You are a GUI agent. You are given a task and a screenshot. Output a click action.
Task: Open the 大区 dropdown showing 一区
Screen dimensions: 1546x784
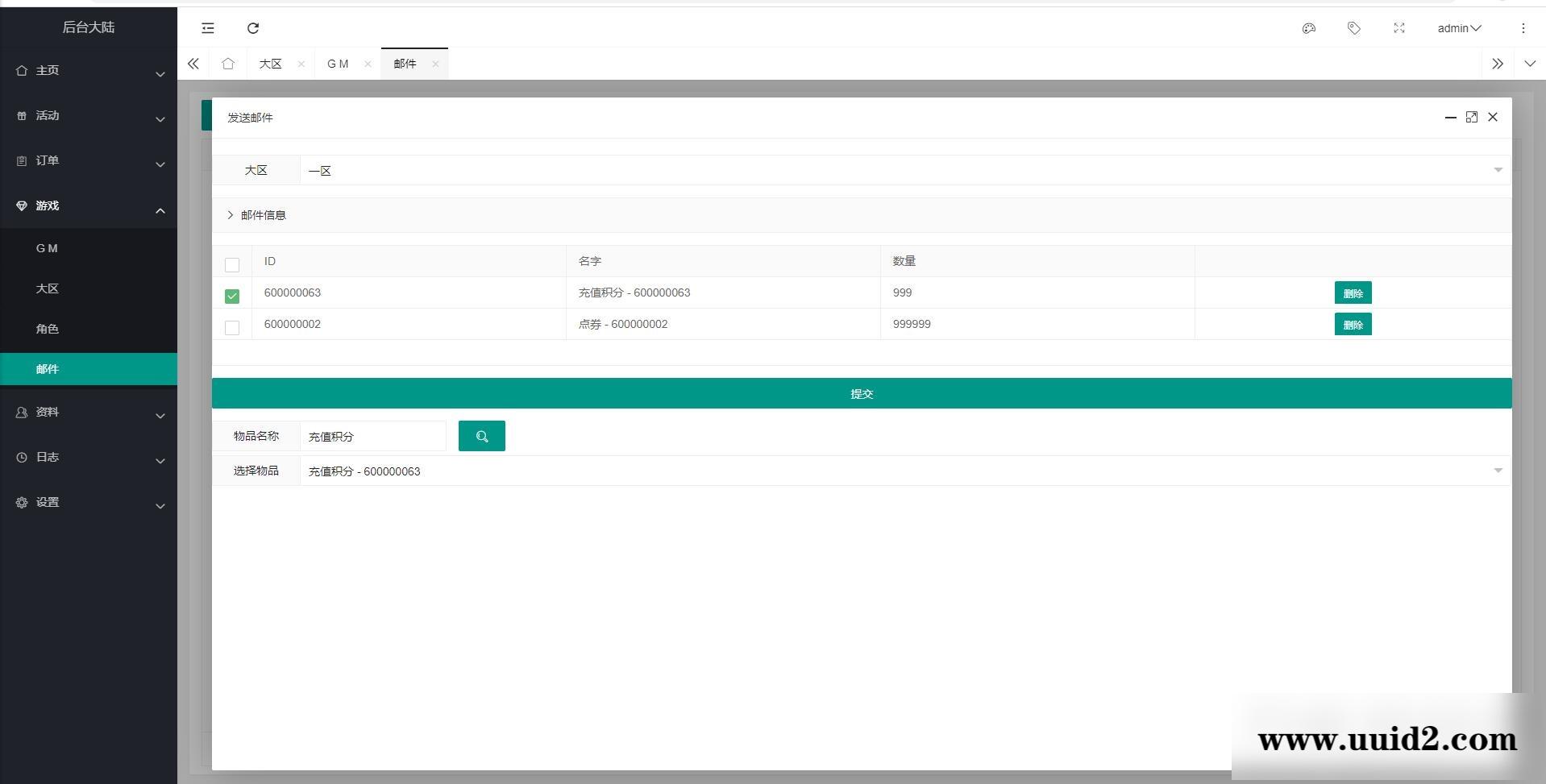[x=903, y=170]
